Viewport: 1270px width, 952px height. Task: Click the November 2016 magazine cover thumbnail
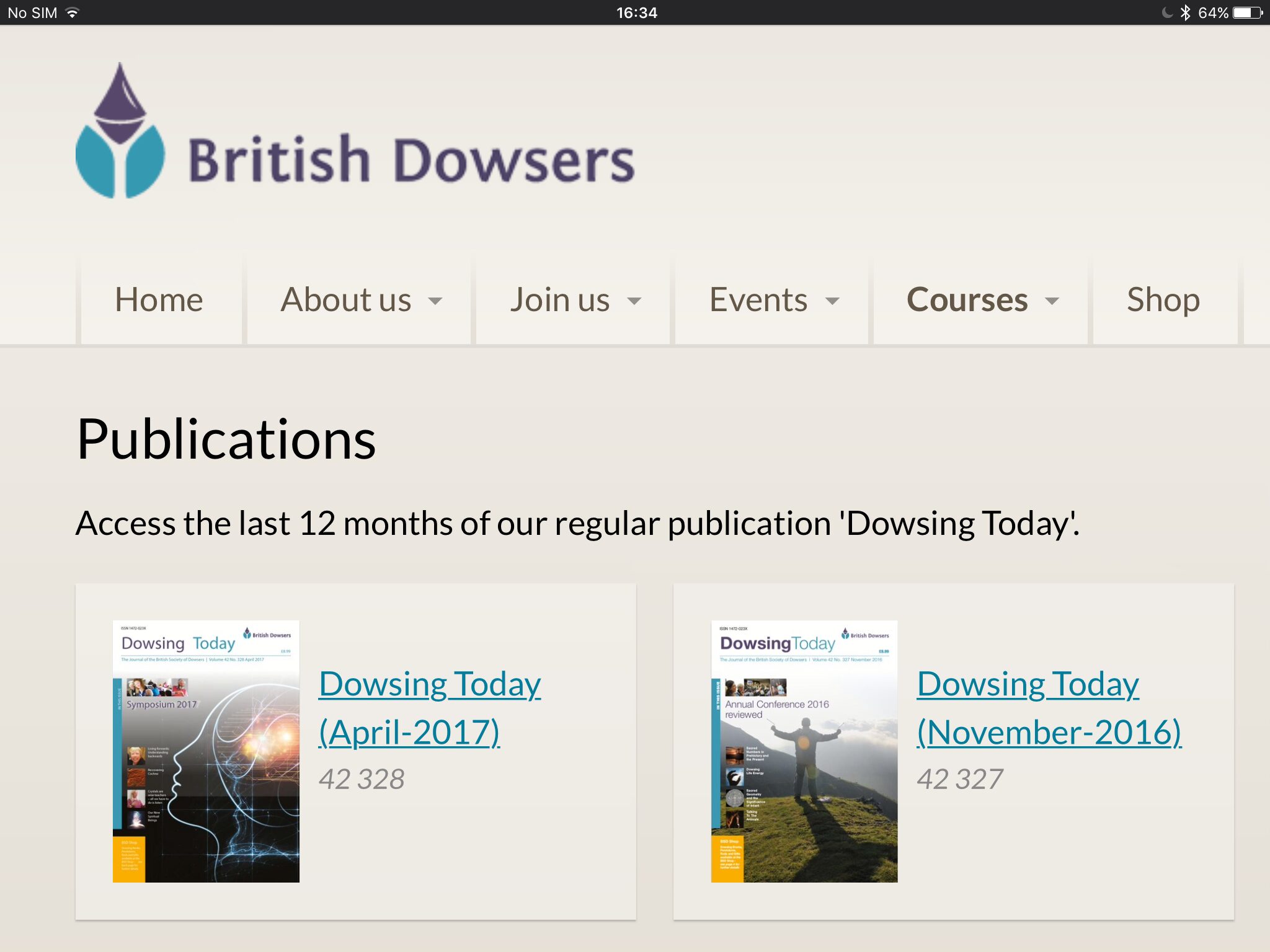point(804,751)
